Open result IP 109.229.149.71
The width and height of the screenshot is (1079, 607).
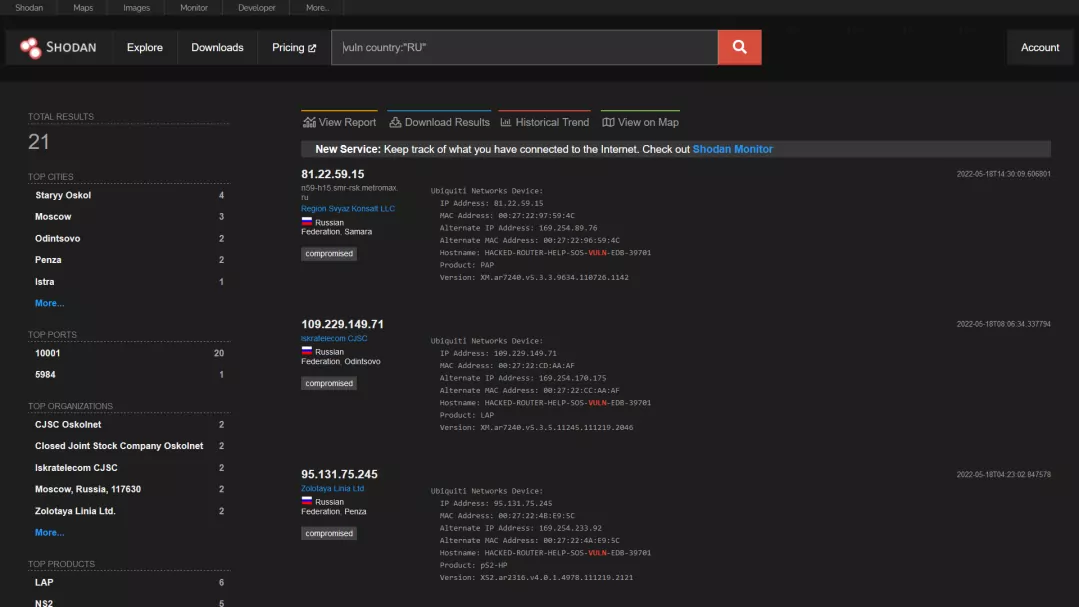point(342,324)
